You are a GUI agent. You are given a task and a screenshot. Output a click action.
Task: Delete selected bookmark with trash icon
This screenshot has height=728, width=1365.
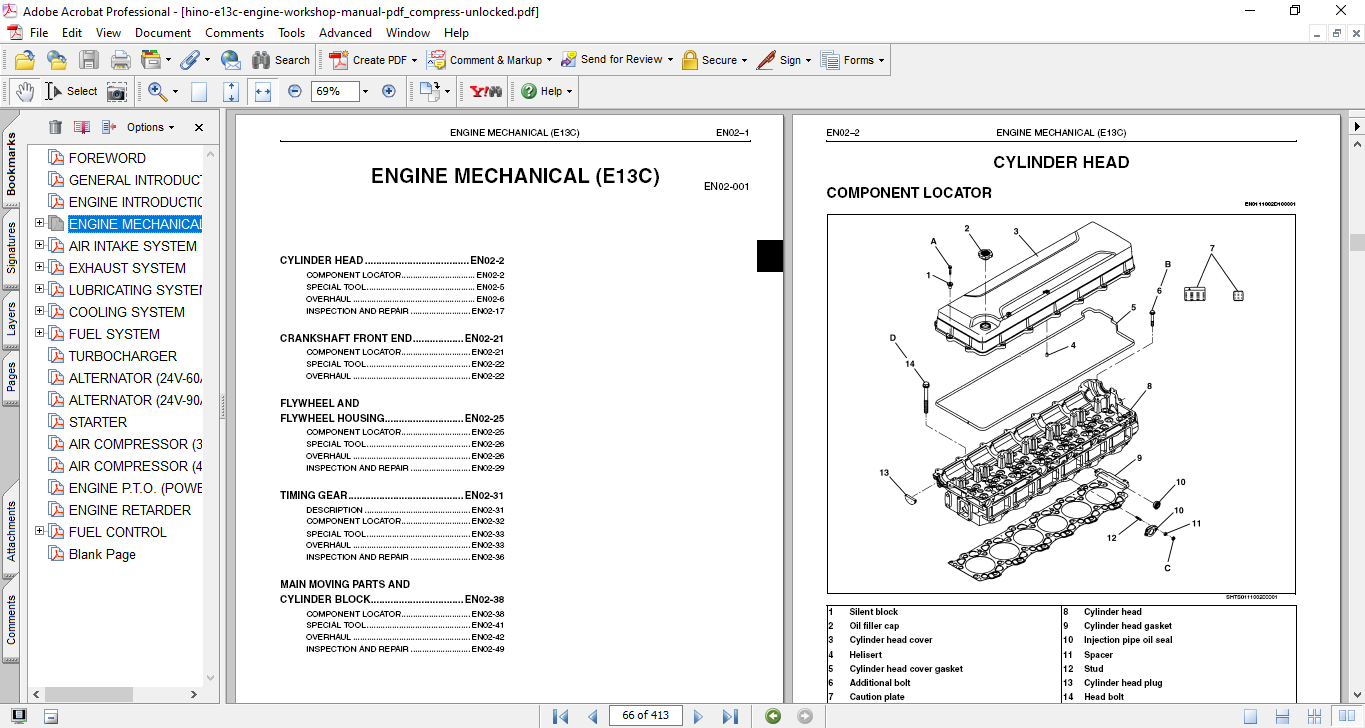[x=55, y=127]
